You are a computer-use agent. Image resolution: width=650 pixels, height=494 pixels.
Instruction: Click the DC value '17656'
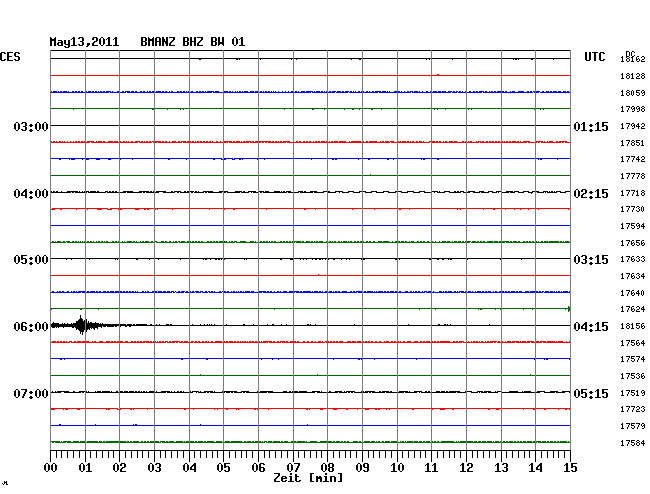pos(633,243)
